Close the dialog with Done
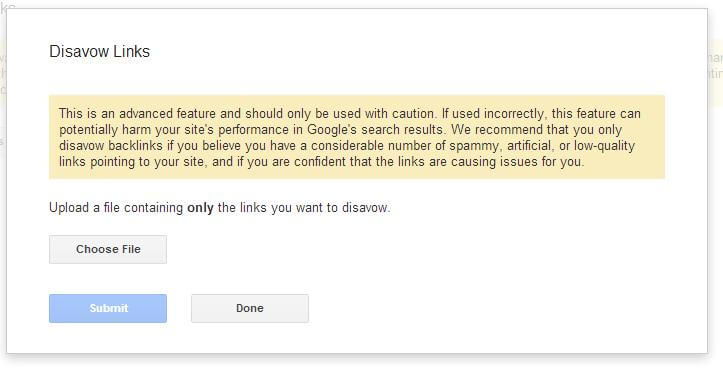Image resolution: width=723 pixels, height=375 pixels. [250, 309]
